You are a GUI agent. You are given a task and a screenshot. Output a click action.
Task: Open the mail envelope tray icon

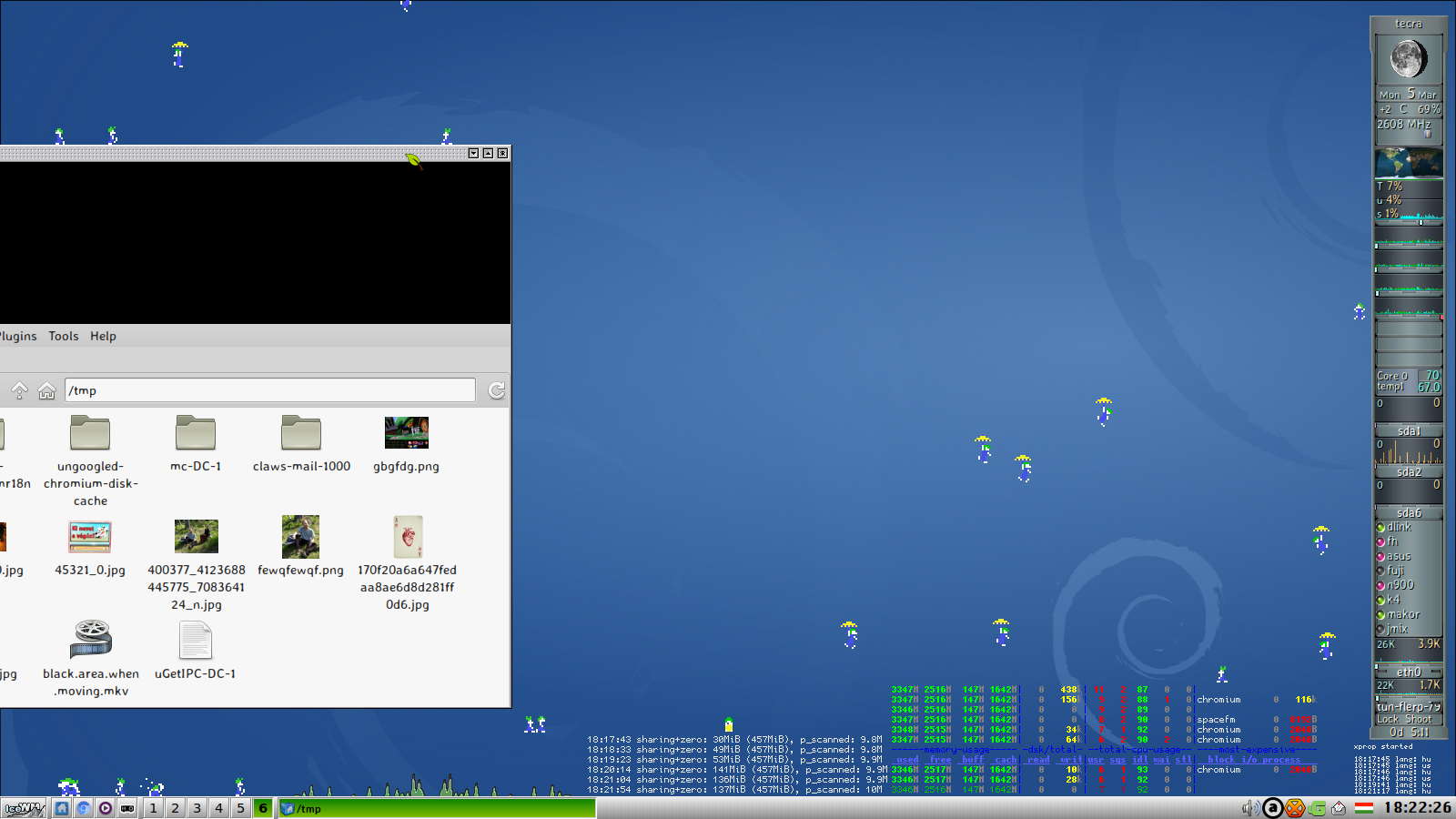(1339, 808)
